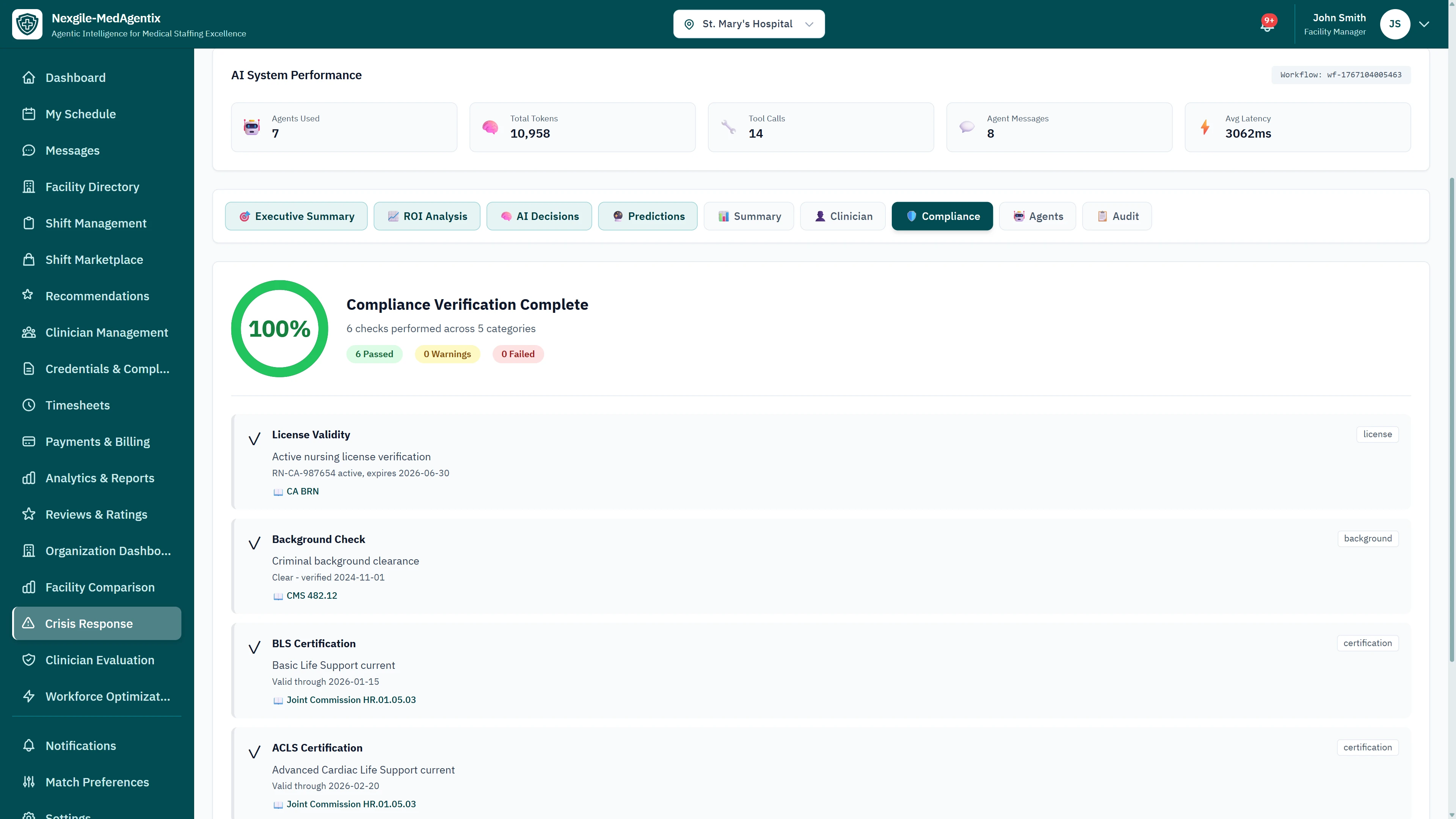Click the Nexgile-MedAgentix shield logo
Screen dimensions: 1456x819
pyautogui.click(x=27, y=24)
